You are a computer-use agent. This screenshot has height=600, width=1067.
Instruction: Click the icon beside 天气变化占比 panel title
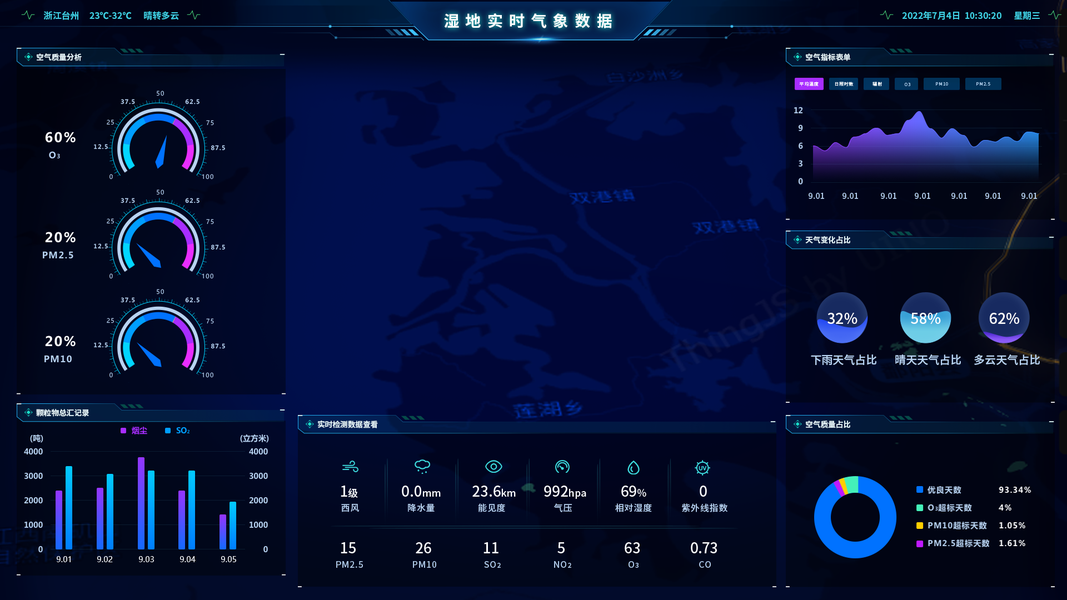click(798, 239)
